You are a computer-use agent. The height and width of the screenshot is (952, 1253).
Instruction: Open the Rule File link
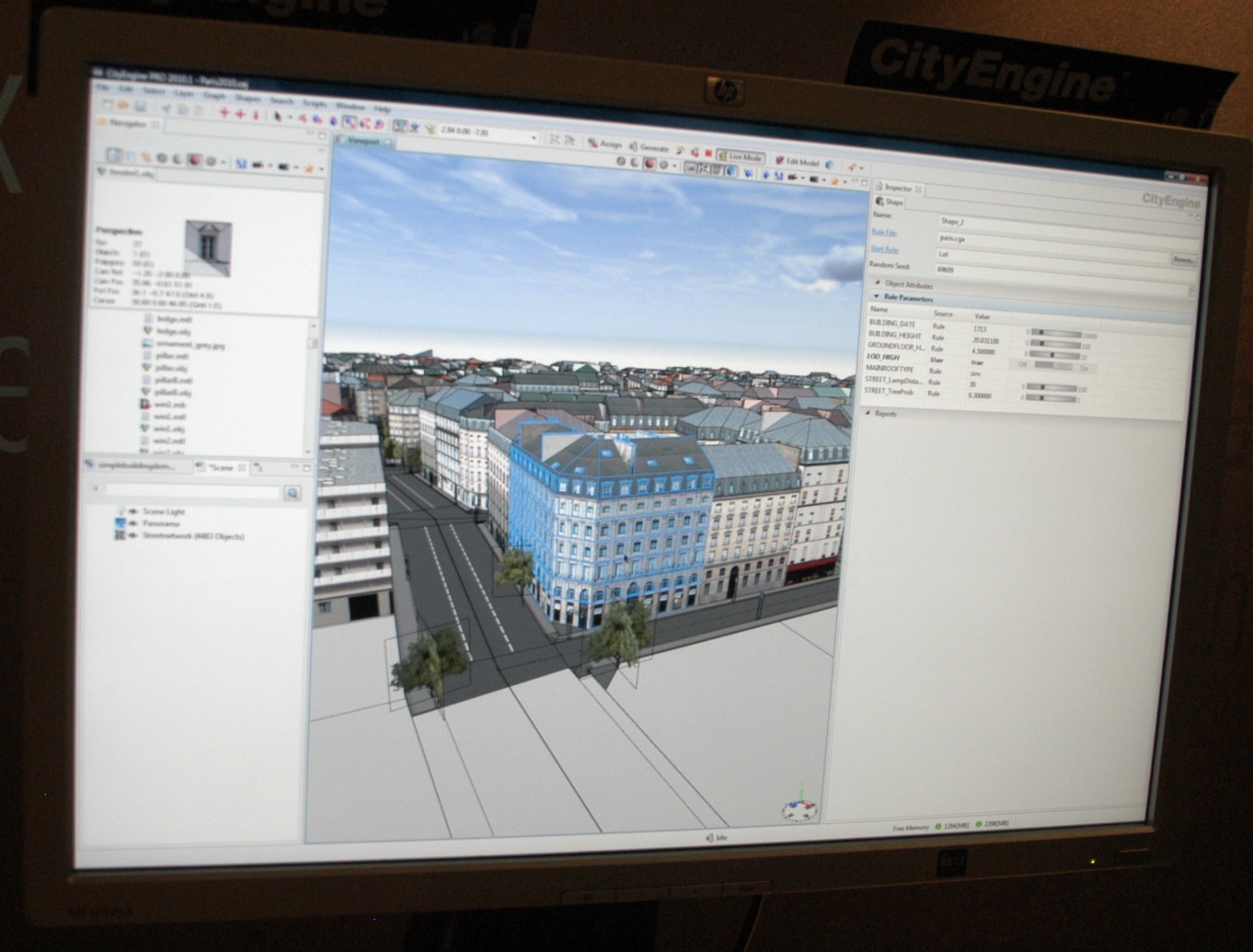click(884, 233)
